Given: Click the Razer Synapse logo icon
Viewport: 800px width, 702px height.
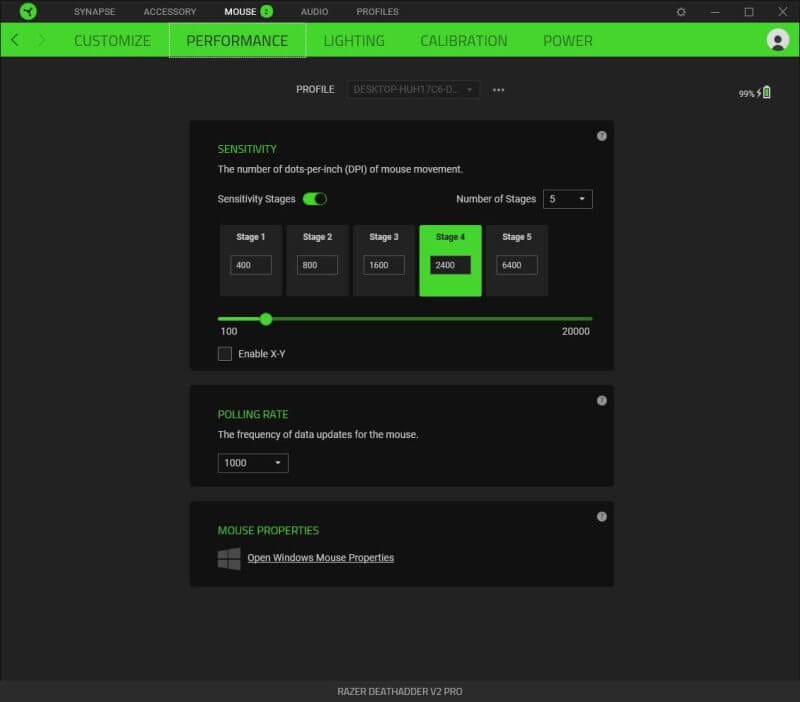Looking at the screenshot, I should 28,12.
